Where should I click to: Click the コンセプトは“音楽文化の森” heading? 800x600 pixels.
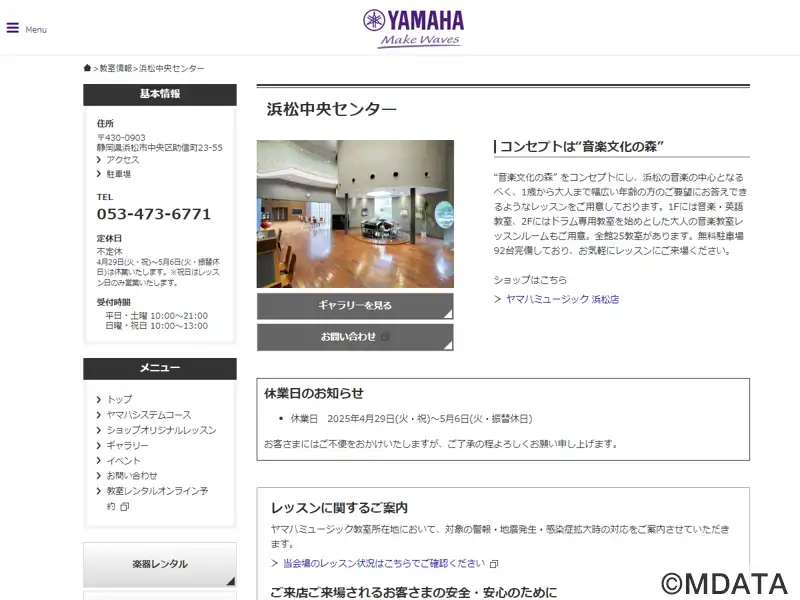tap(582, 147)
